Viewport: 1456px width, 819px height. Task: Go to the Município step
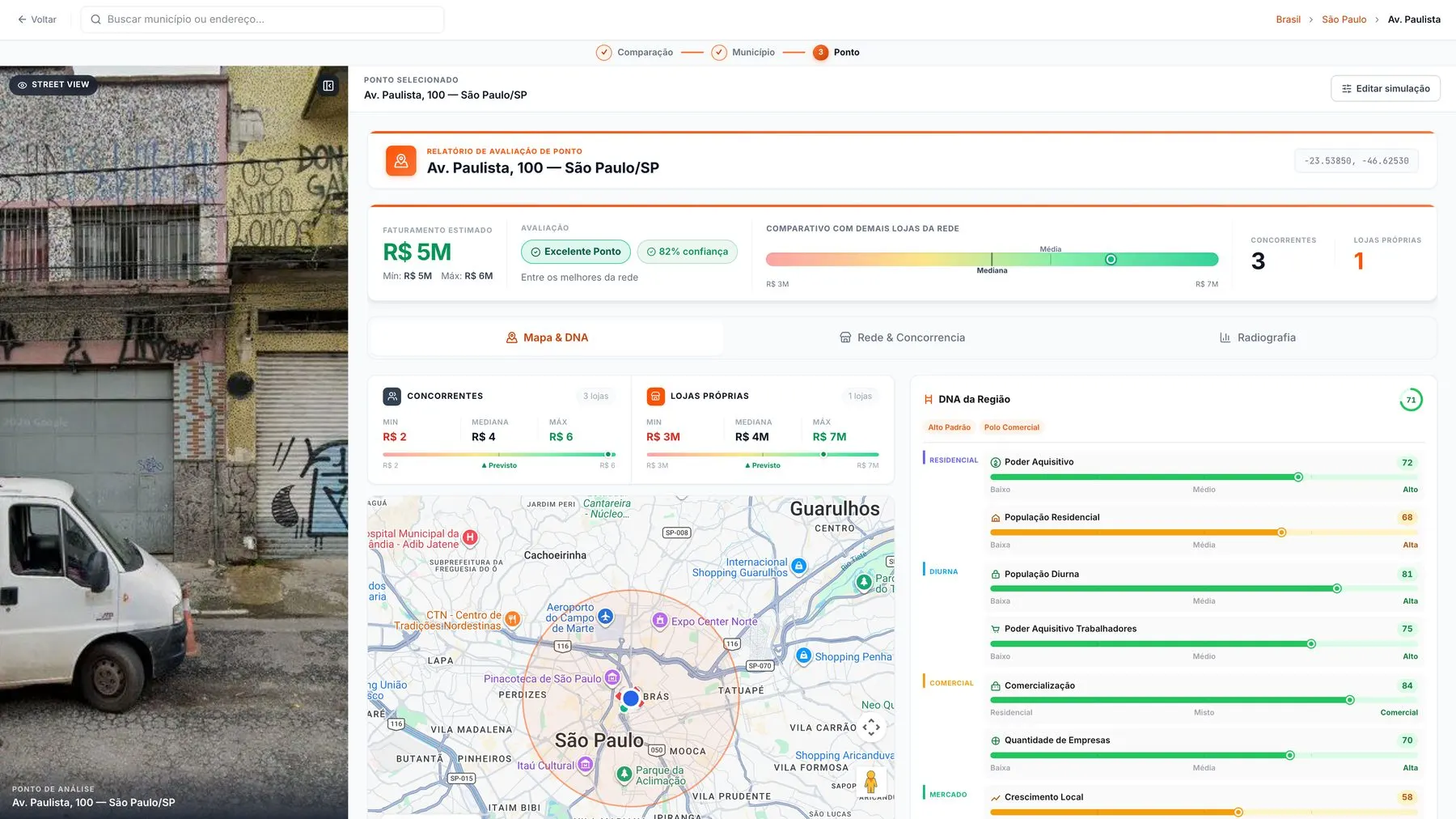click(x=743, y=53)
